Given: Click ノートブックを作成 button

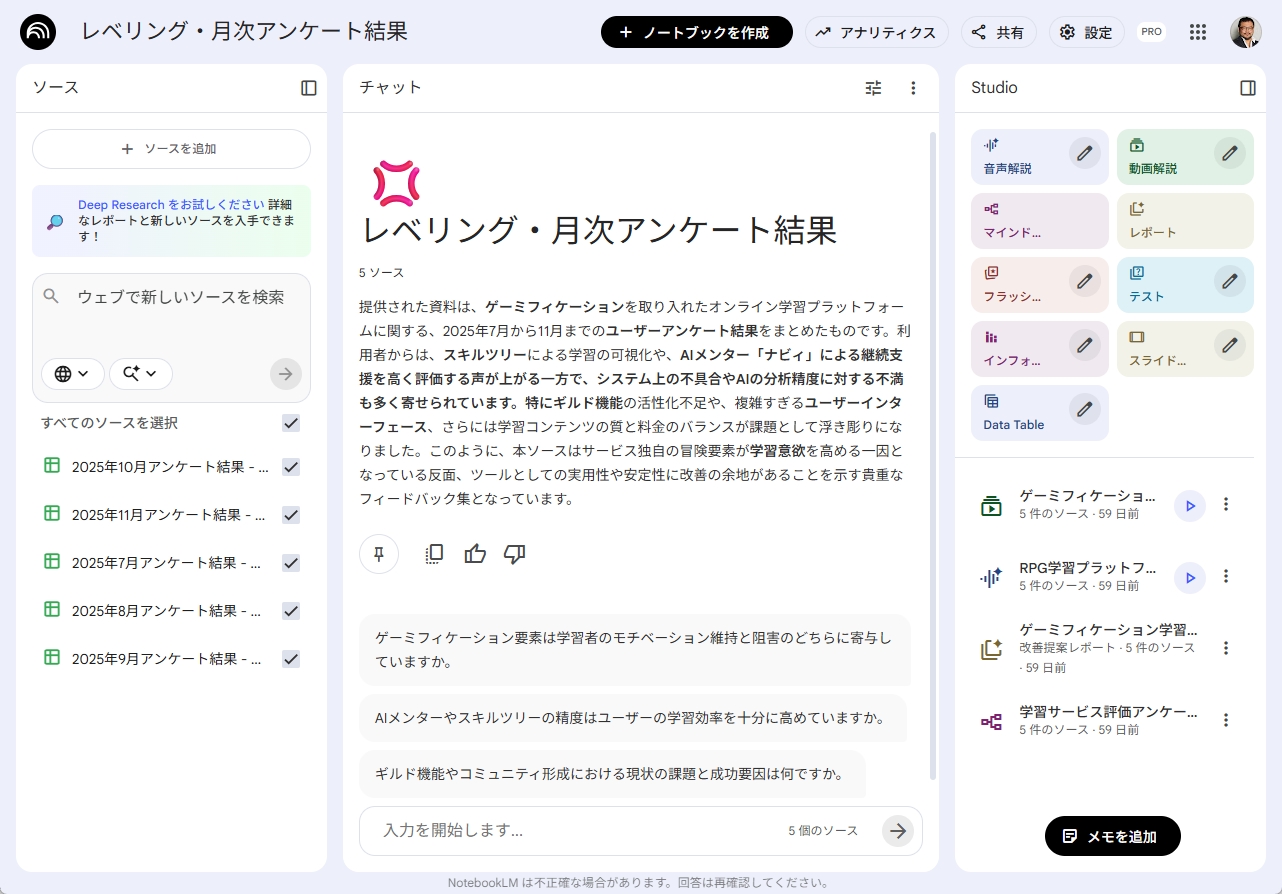Looking at the screenshot, I should 697,32.
